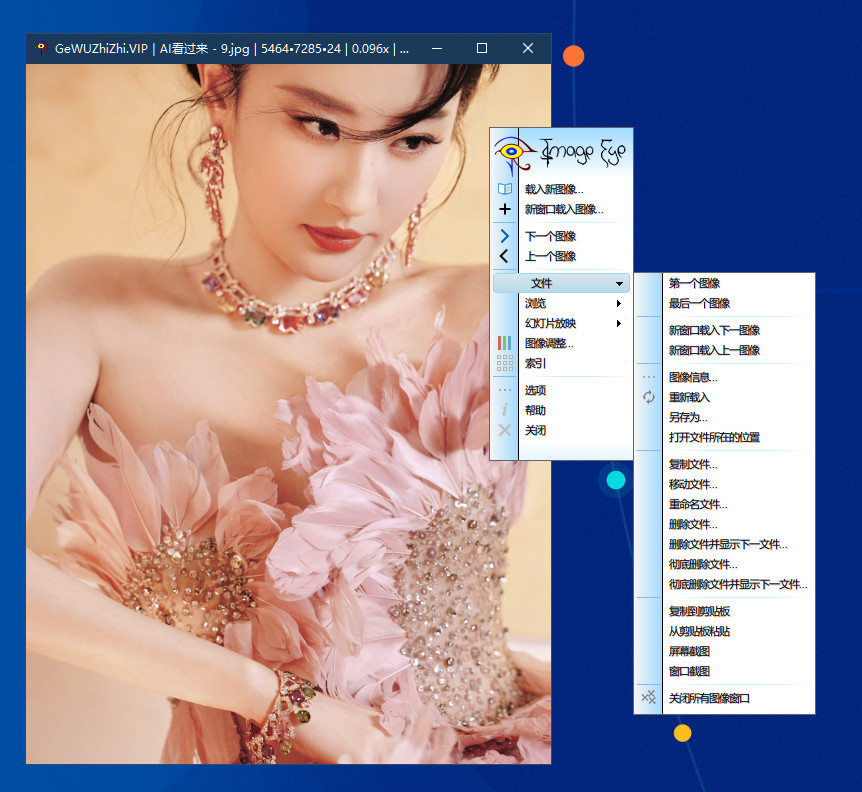
Task: Expand the 幻灯片放映 submenu arrow
Action: pyautogui.click(x=619, y=323)
